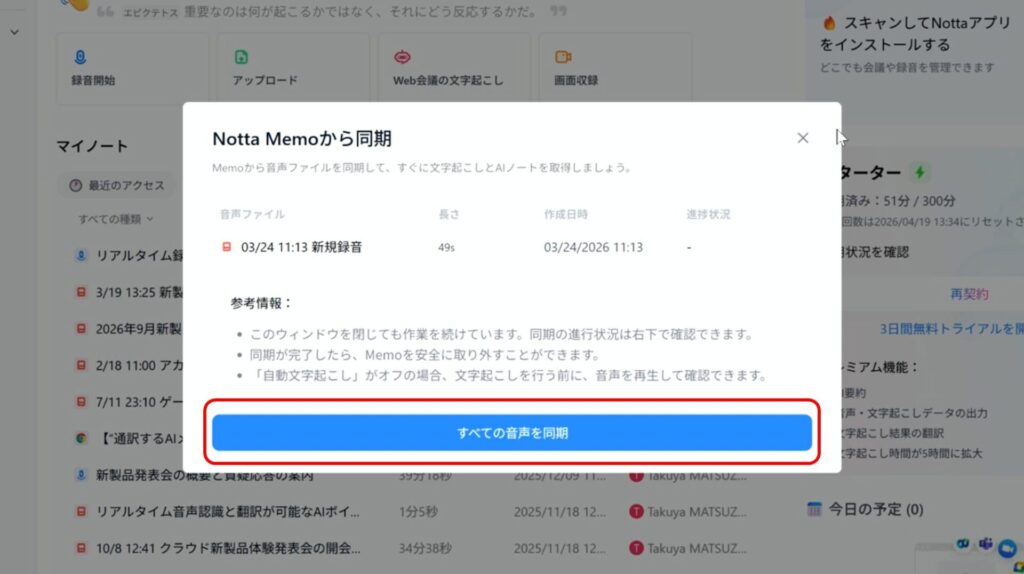The height and width of the screenshot is (574, 1024).
Task: Expand the left sidebar chevron arrow
Action: click(14, 32)
